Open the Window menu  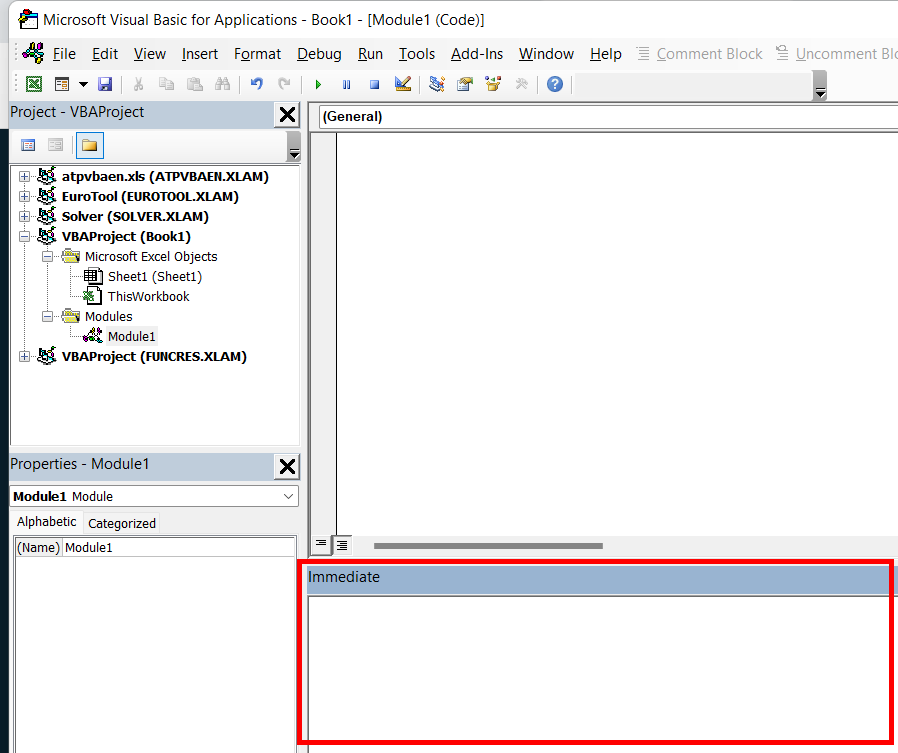(546, 54)
